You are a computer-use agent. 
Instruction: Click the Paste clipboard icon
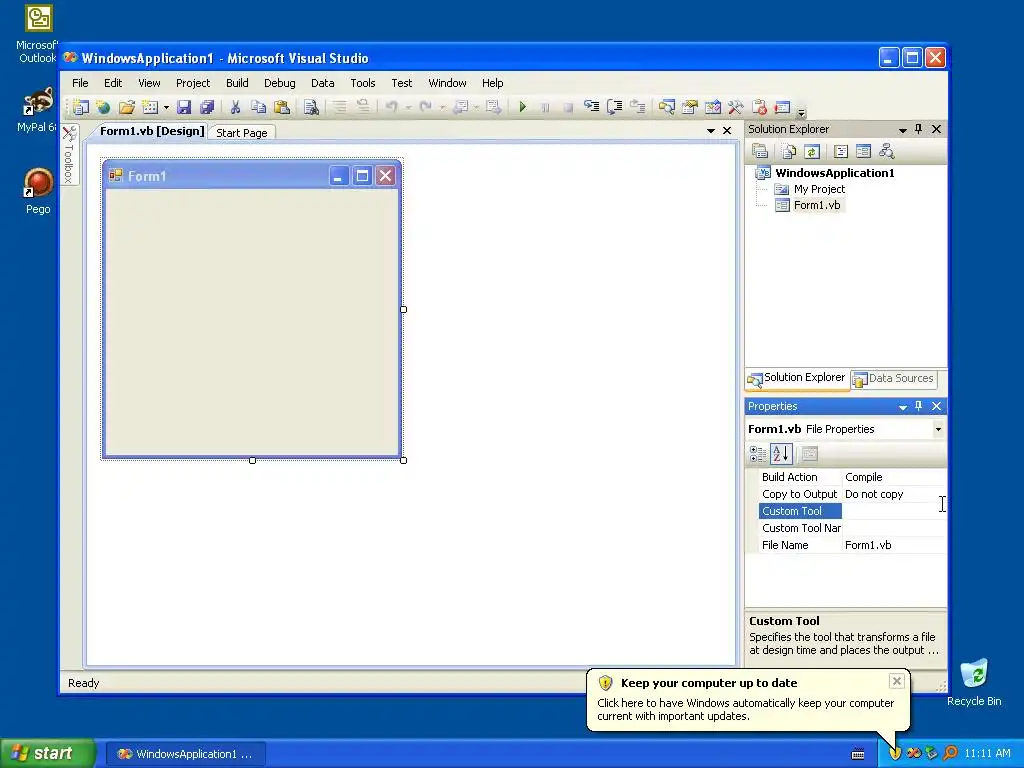pos(282,107)
